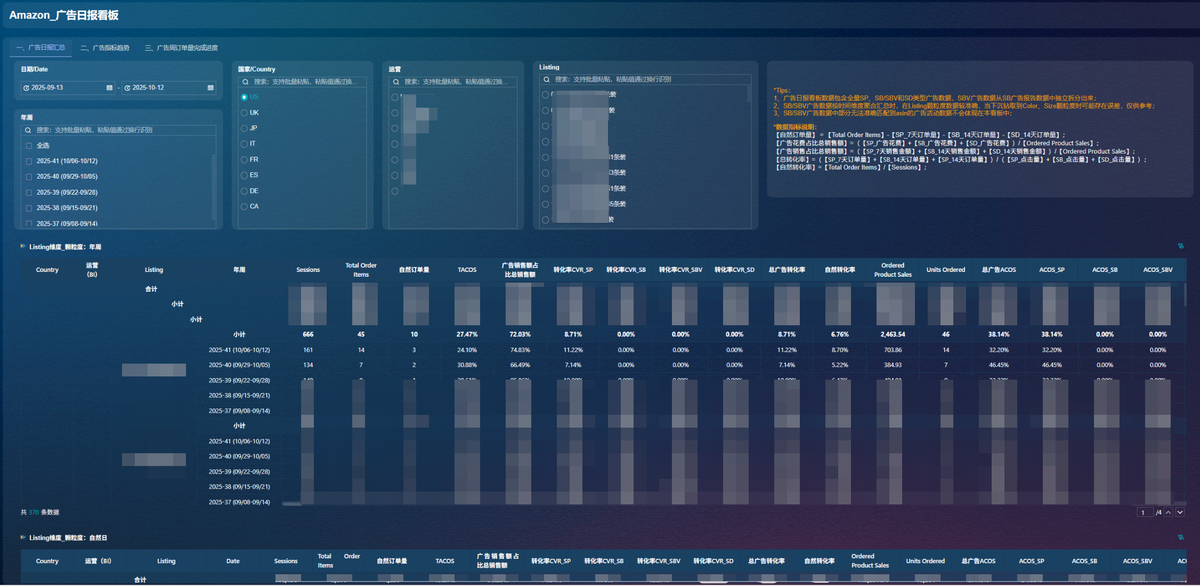Check the 全选 checkbox in 年周 filter
Image resolution: width=1200 pixels, height=586 pixels.
(x=29, y=145)
